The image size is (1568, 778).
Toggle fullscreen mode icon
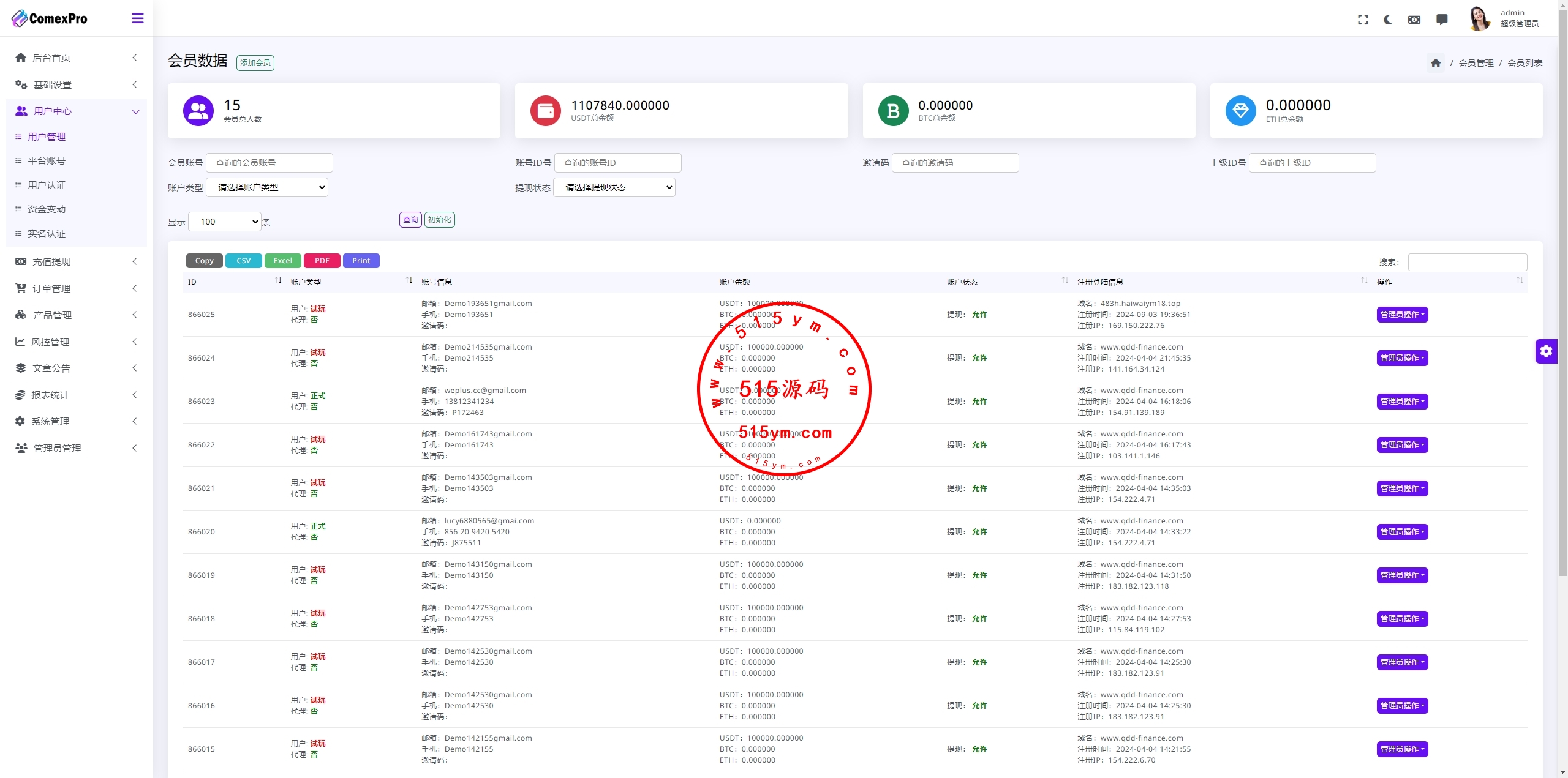(1363, 20)
